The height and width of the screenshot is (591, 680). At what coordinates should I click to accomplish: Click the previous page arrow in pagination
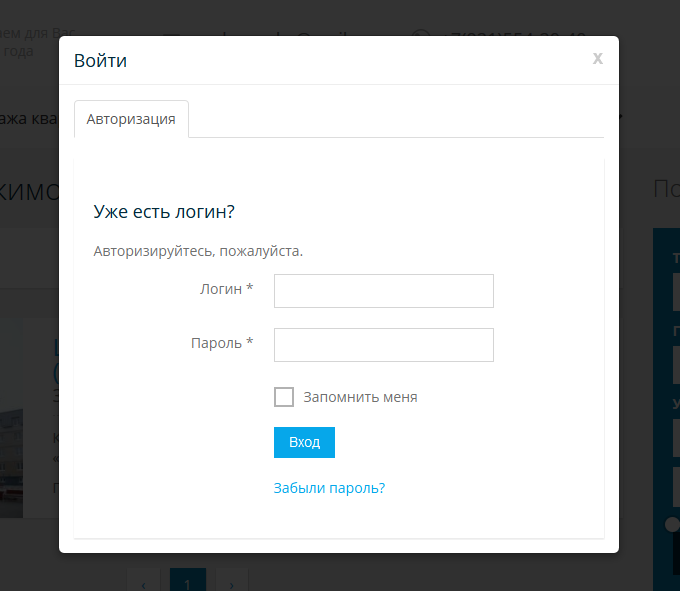[x=144, y=581]
